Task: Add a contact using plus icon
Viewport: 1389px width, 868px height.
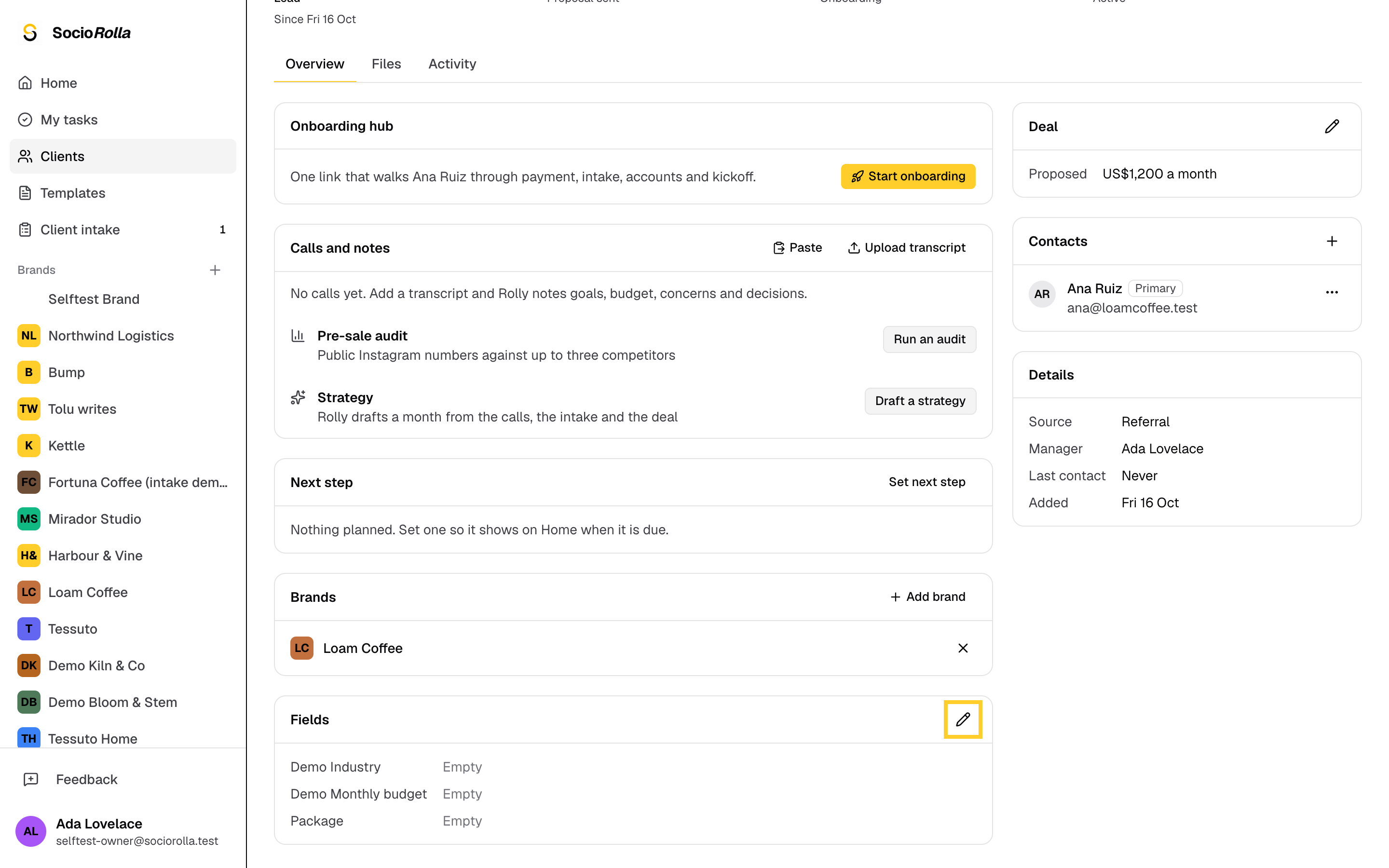Action: (x=1332, y=241)
